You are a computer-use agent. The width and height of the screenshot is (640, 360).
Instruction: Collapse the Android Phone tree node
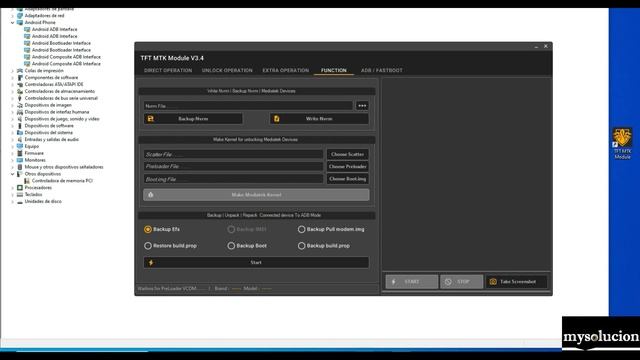pos(12,22)
